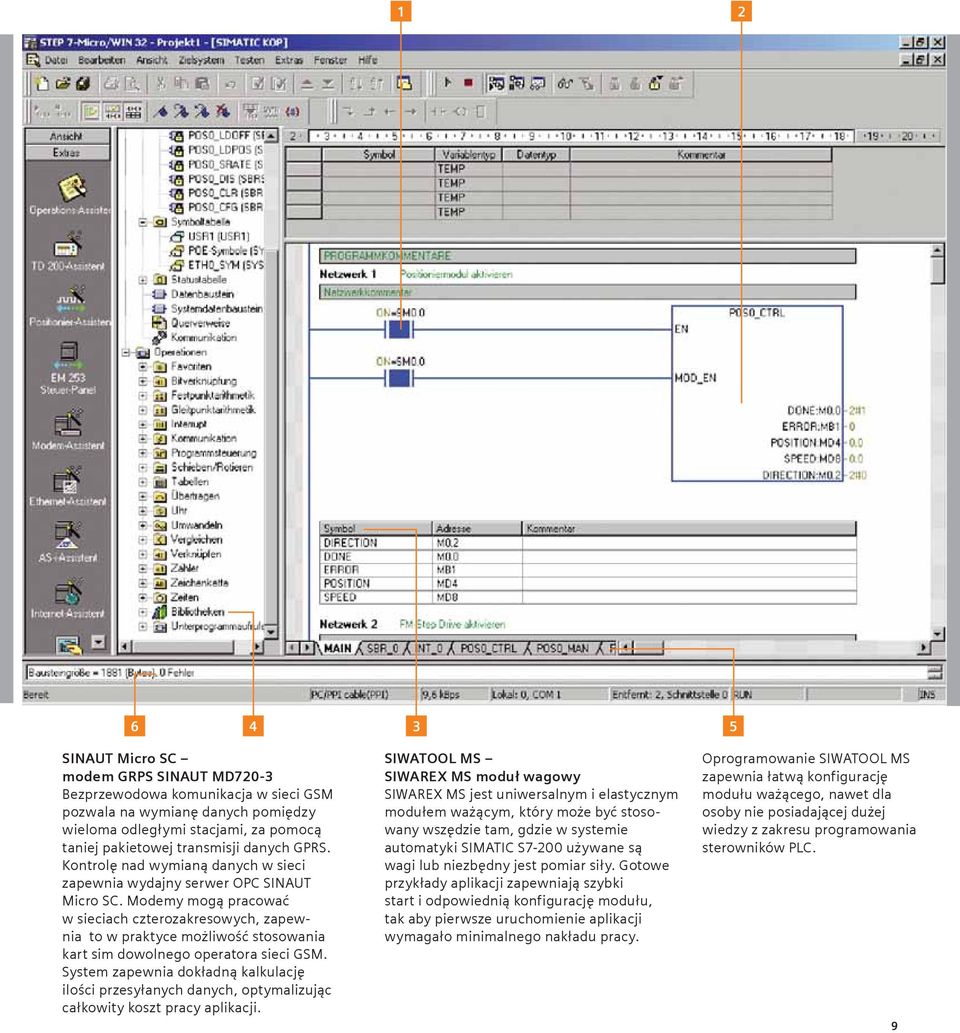Click the Netzwerk 1 title label
960x1033 pixels.
point(348,274)
